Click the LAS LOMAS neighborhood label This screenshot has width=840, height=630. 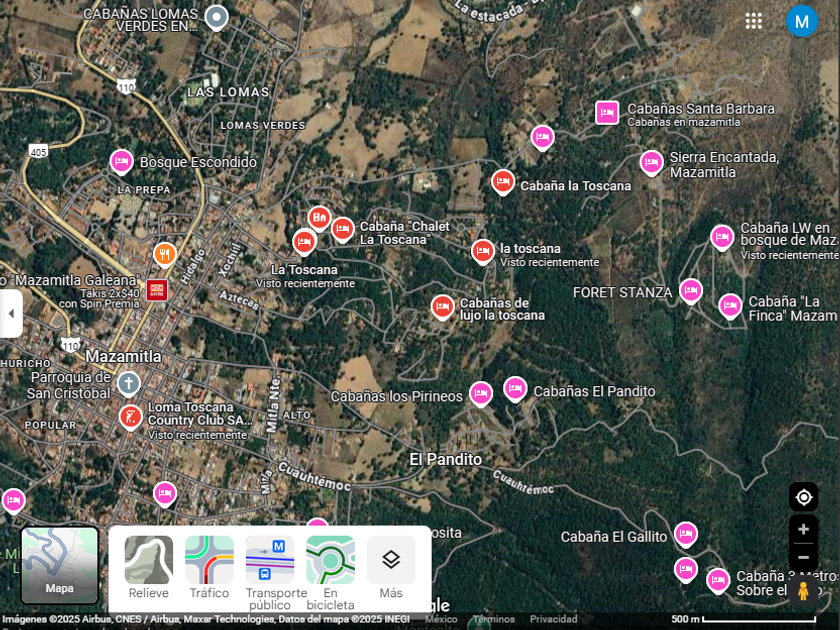coord(228,92)
